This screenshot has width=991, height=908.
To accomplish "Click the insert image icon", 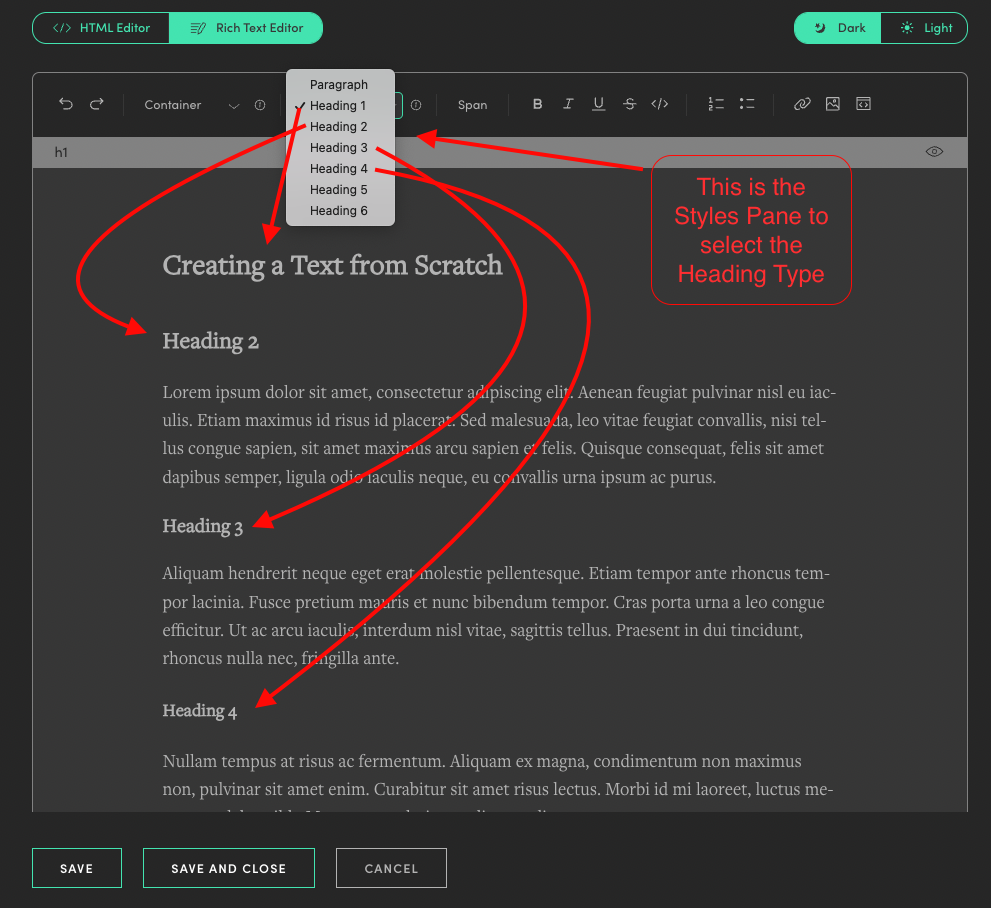I will click(832, 103).
